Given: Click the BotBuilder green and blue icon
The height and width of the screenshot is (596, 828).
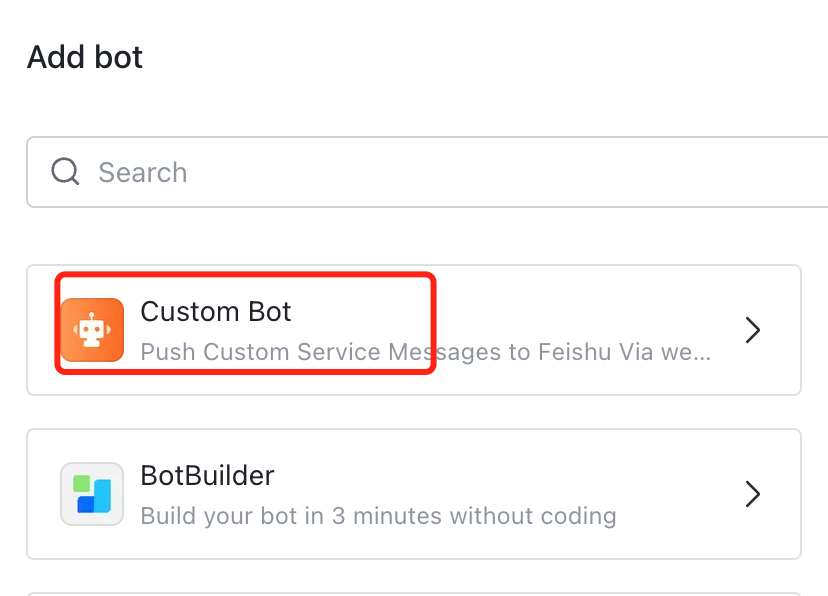Looking at the screenshot, I should pyautogui.click(x=92, y=494).
